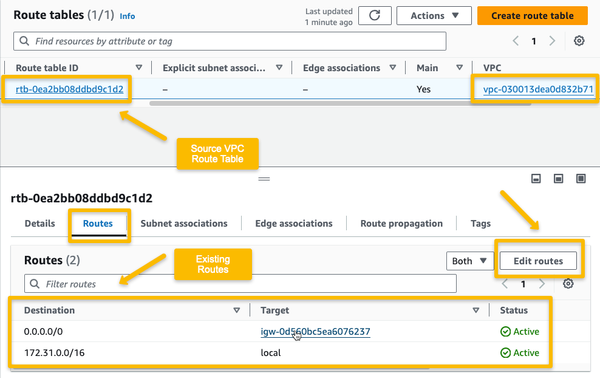
Task: Collapse split panel to bottom view
Action: pos(536,178)
